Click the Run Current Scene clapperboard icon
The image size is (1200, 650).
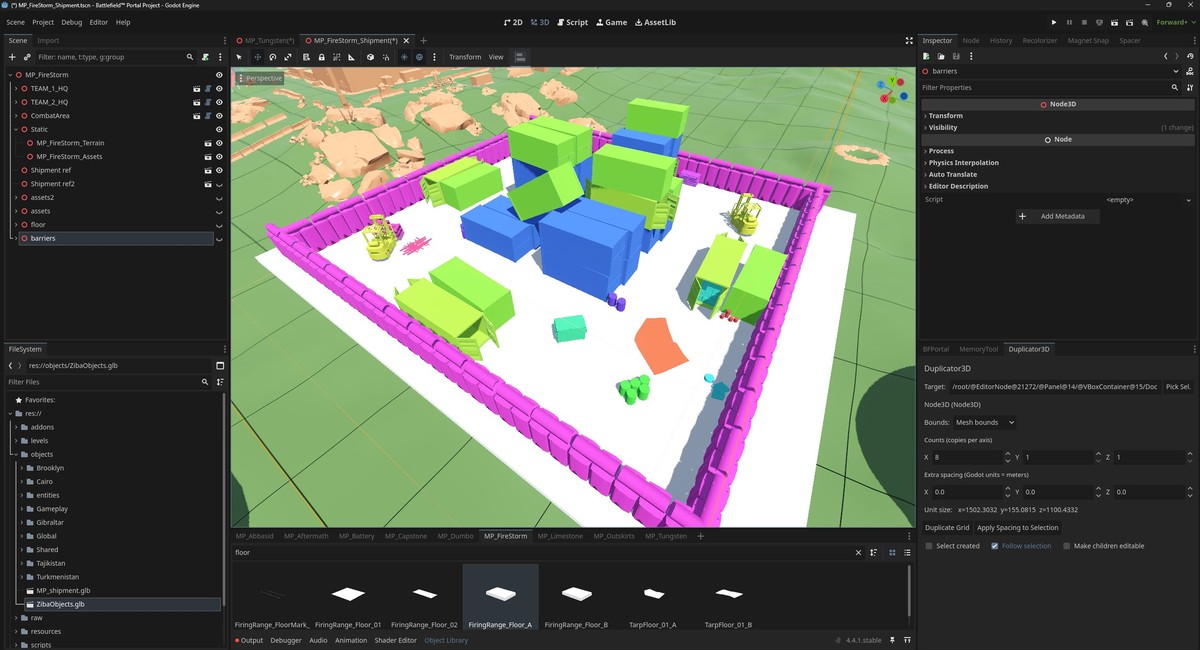click(x=1115, y=22)
